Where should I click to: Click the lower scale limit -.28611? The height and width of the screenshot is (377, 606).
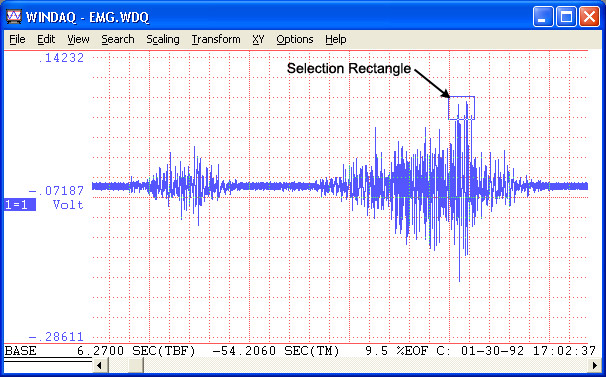point(57,337)
